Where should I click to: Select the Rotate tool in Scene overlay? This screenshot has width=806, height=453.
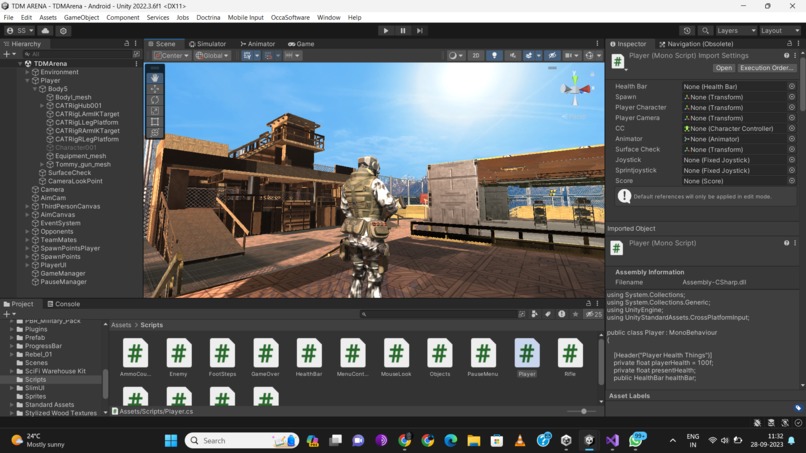pyautogui.click(x=155, y=100)
